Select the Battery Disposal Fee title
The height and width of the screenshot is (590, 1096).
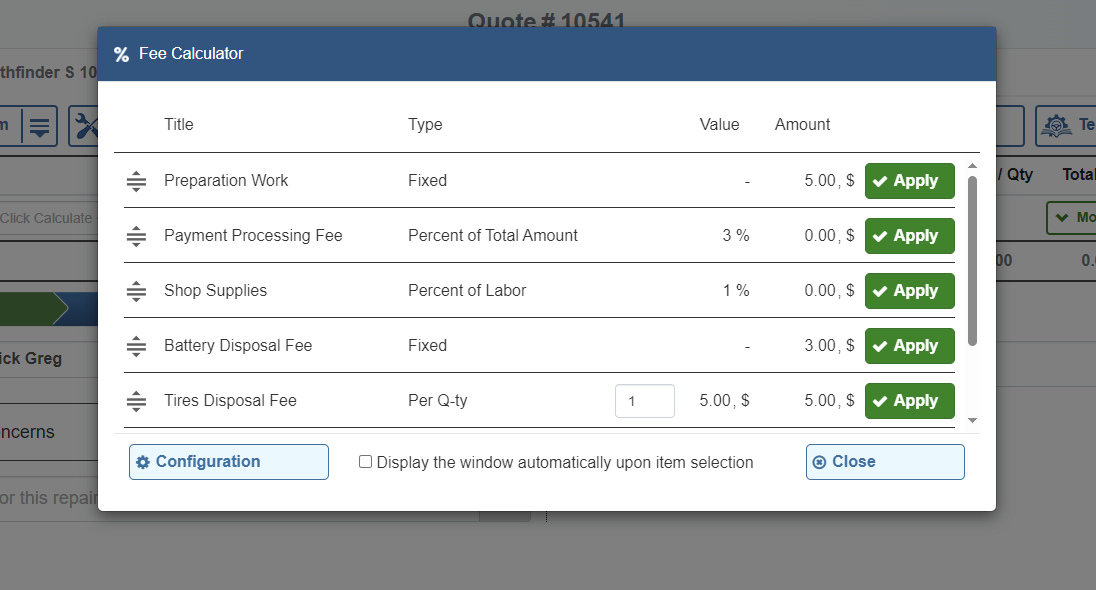coord(238,345)
